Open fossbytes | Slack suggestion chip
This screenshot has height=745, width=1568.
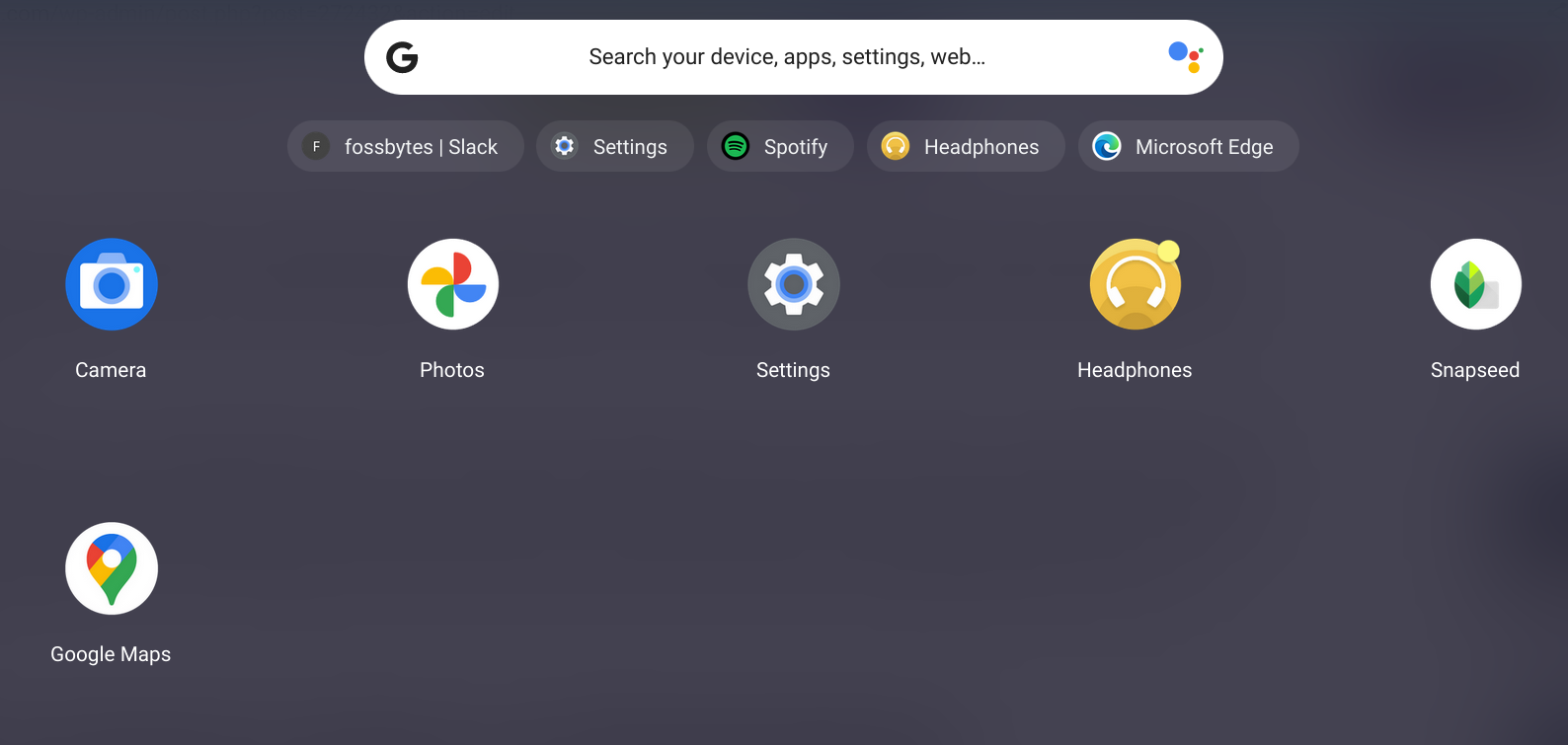click(x=406, y=146)
